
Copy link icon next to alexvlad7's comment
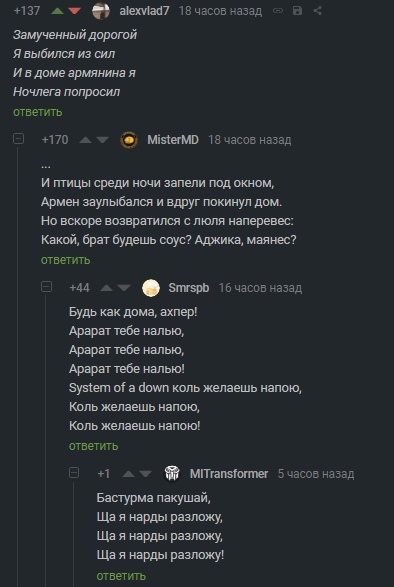(x=278, y=10)
